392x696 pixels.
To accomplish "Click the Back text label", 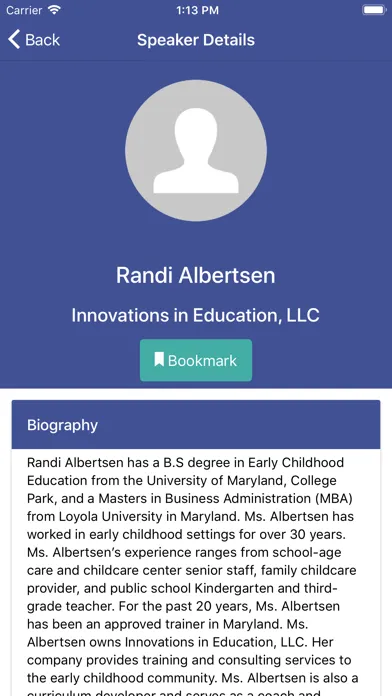I will [42, 40].
